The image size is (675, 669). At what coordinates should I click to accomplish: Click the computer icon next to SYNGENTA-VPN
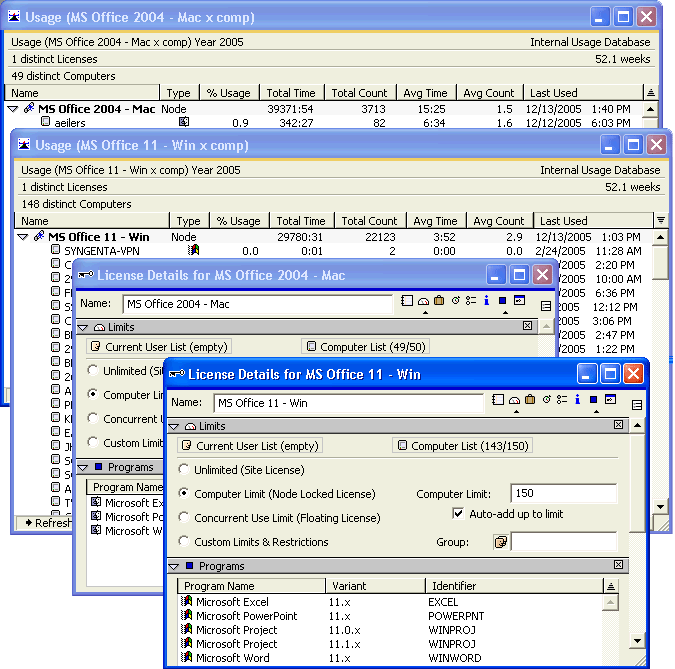pos(55,250)
